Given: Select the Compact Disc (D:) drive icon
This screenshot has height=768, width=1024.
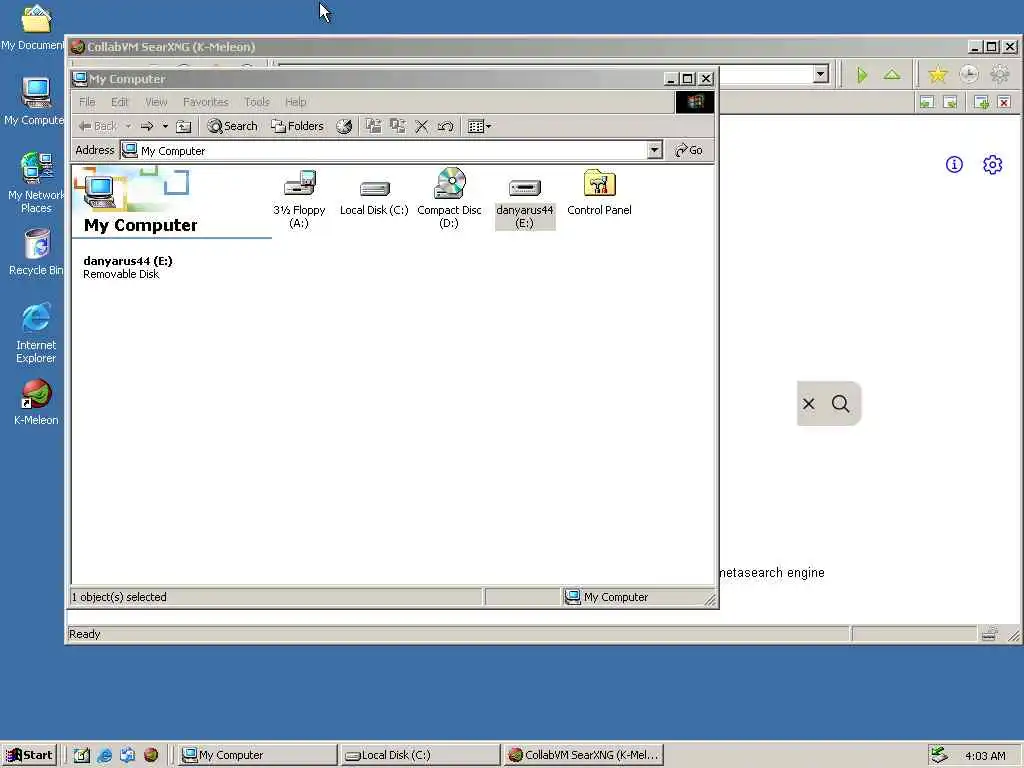Looking at the screenshot, I should [x=449, y=199].
